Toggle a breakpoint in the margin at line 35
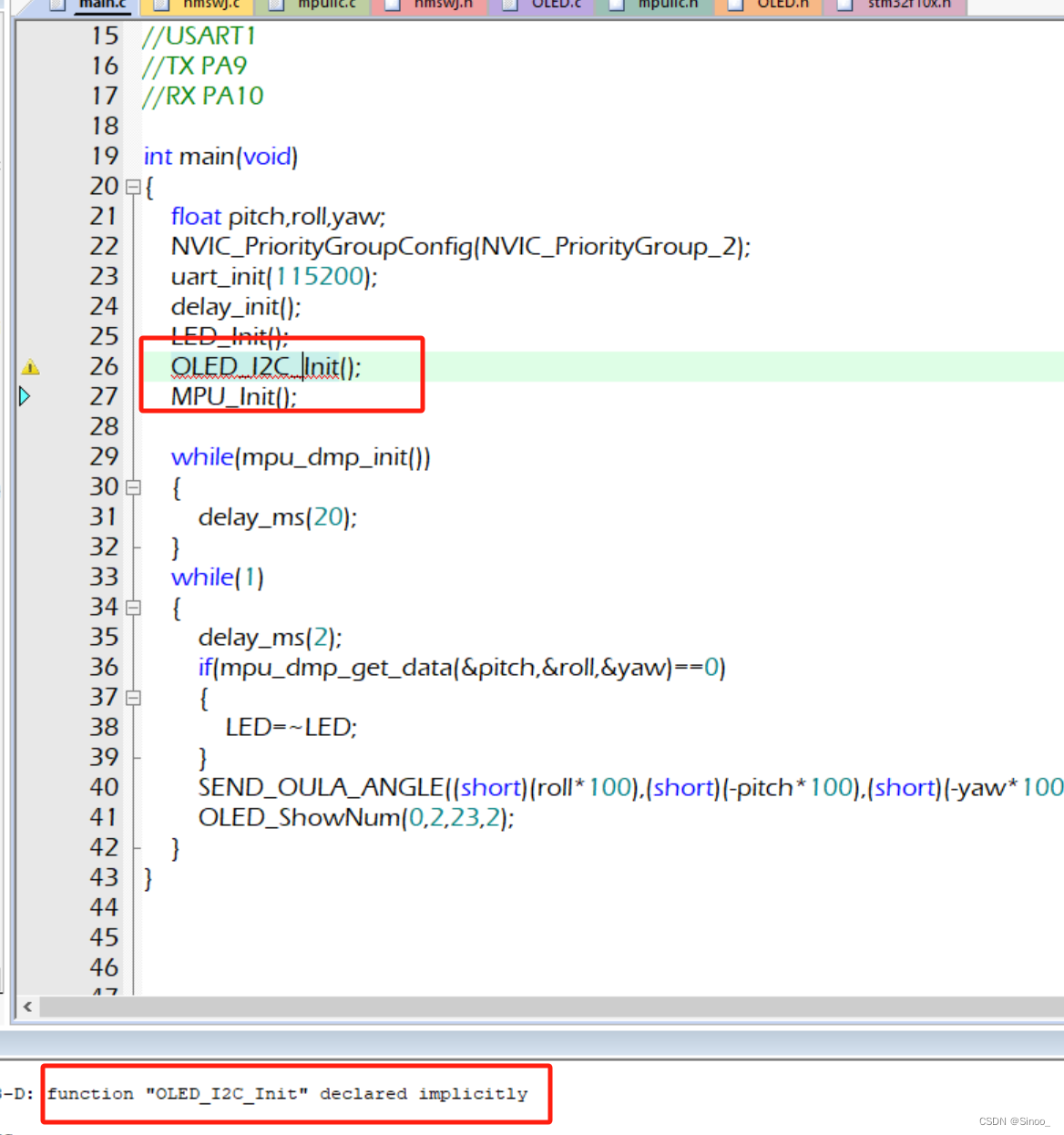1064x1135 pixels. (27, 637)
